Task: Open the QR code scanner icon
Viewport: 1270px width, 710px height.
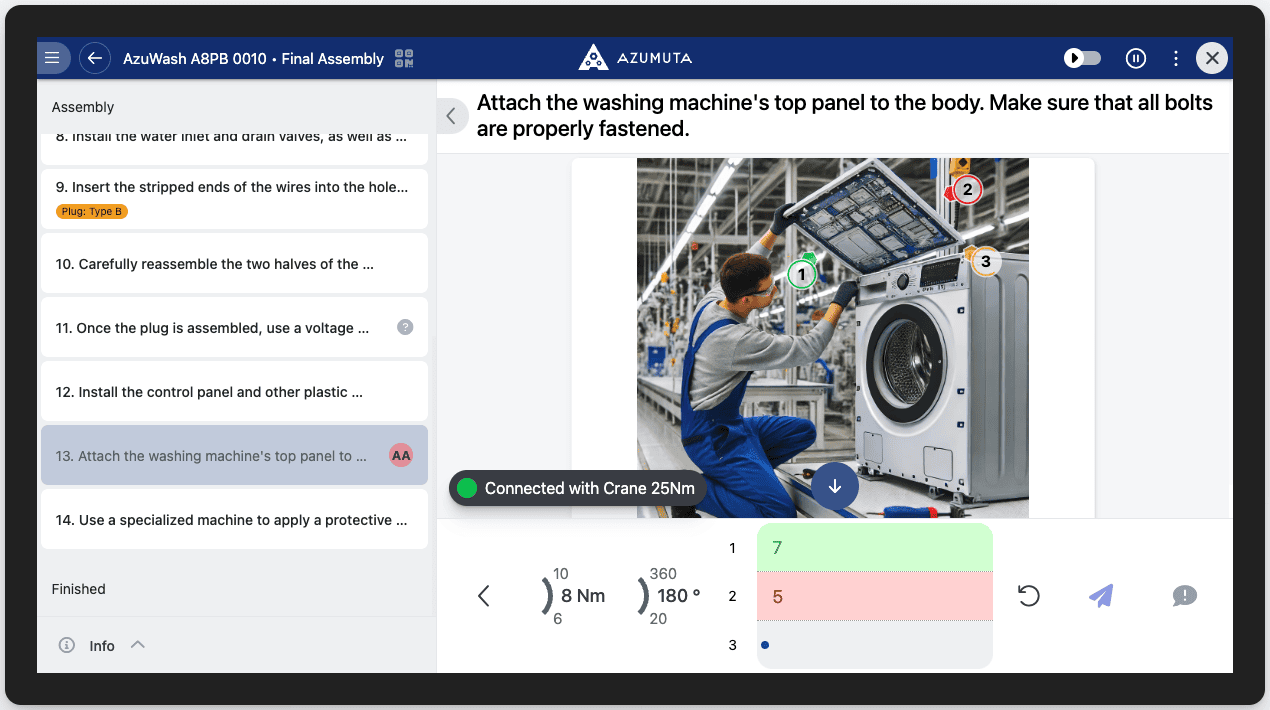Action: (x=404, y=58)
